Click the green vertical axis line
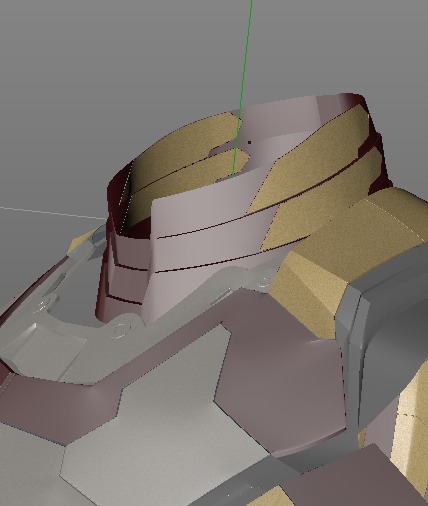 243,87
